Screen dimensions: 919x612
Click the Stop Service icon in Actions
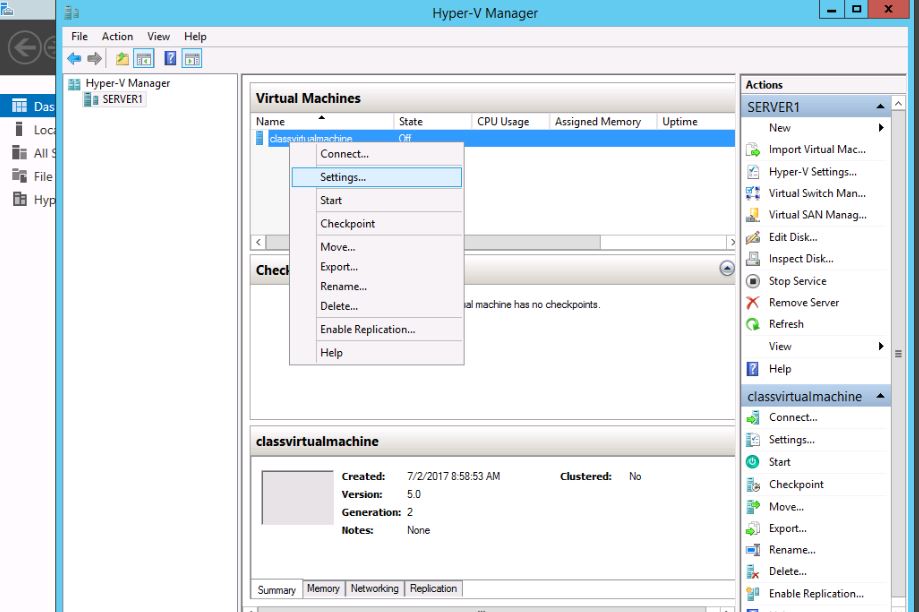click(x=753, y=281)
